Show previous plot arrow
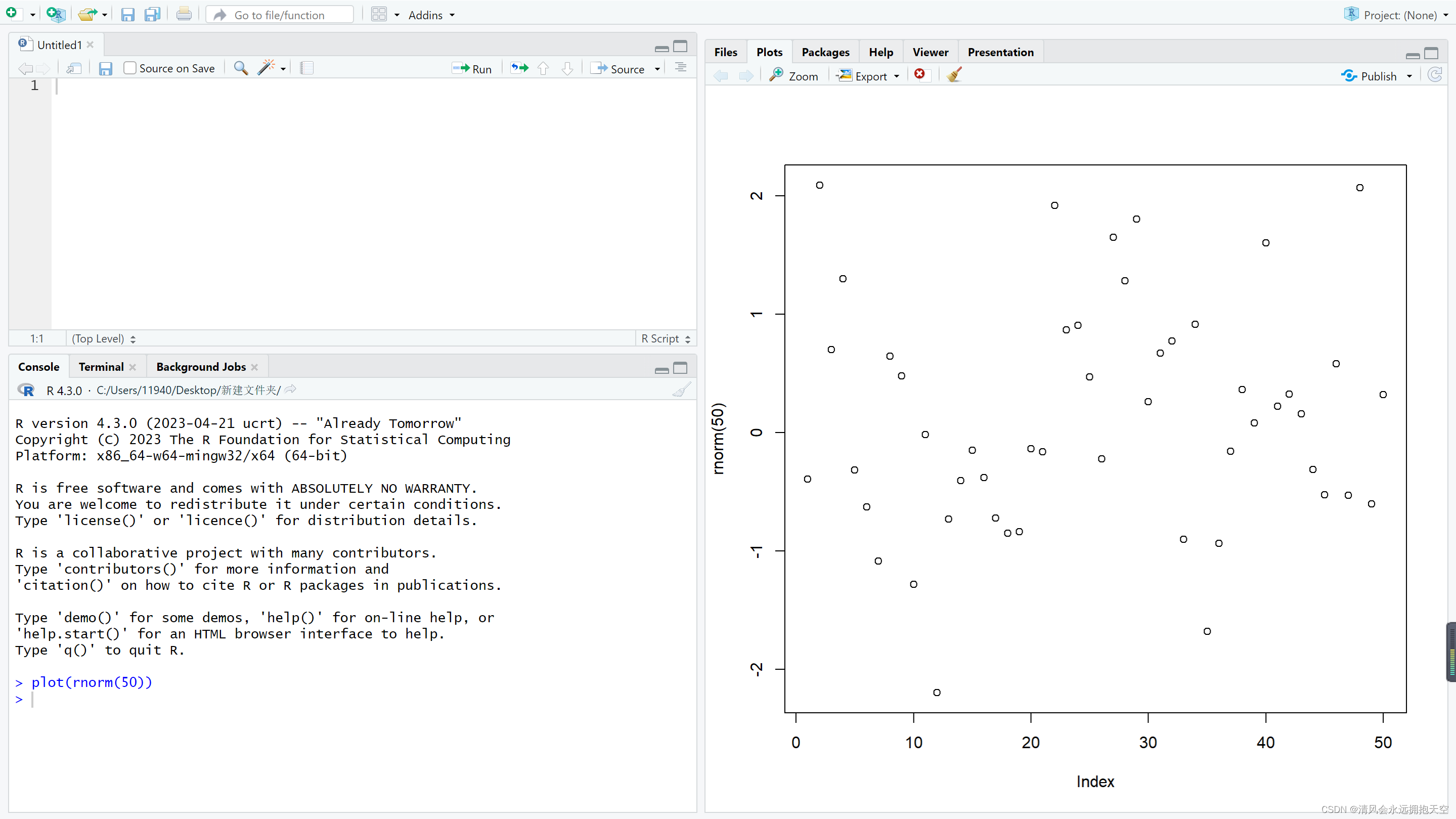The height and width of the screenshot is (819, 1456). click(721, 76)
